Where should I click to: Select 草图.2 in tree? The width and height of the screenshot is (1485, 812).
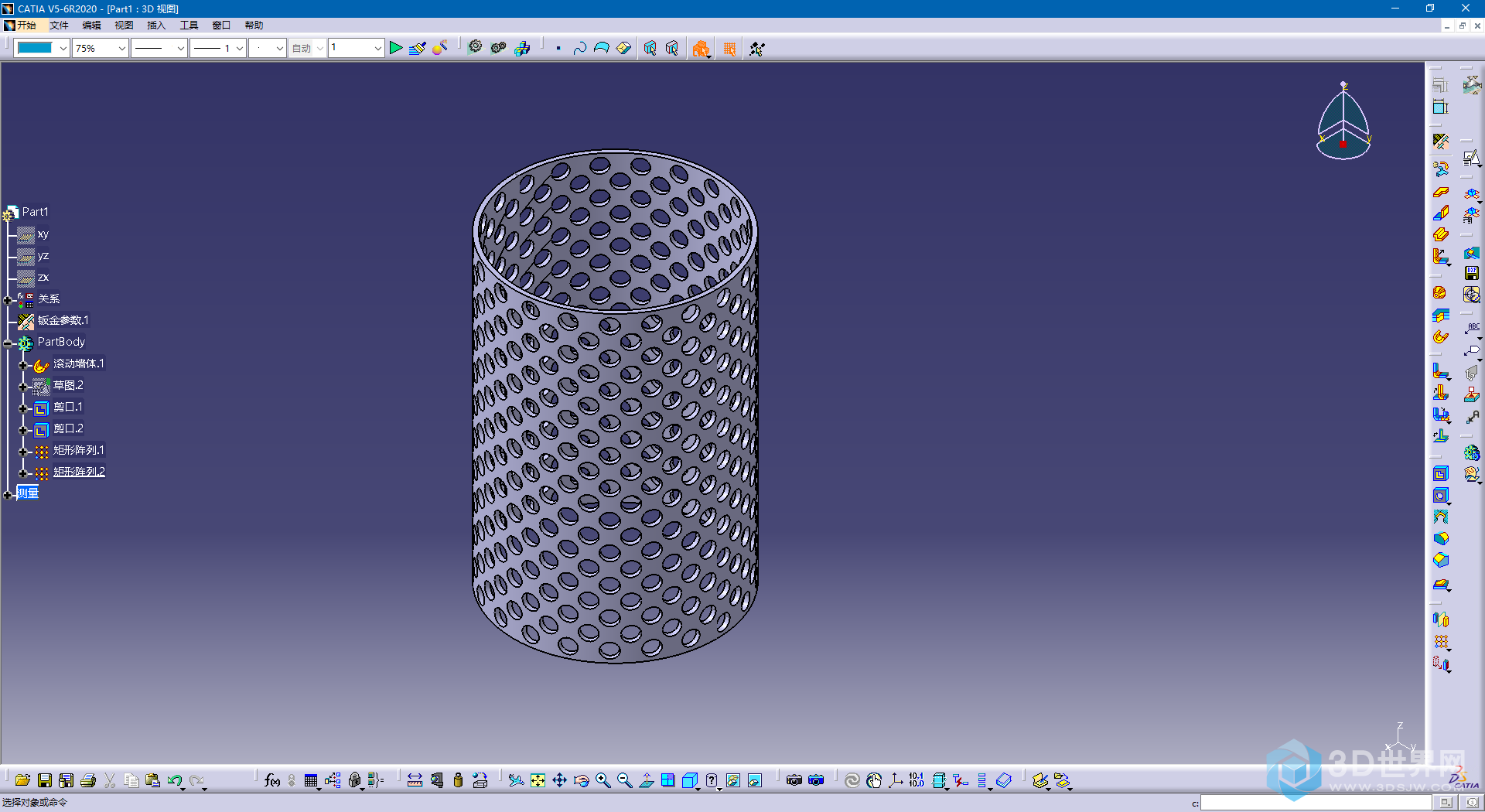point(68,385)
